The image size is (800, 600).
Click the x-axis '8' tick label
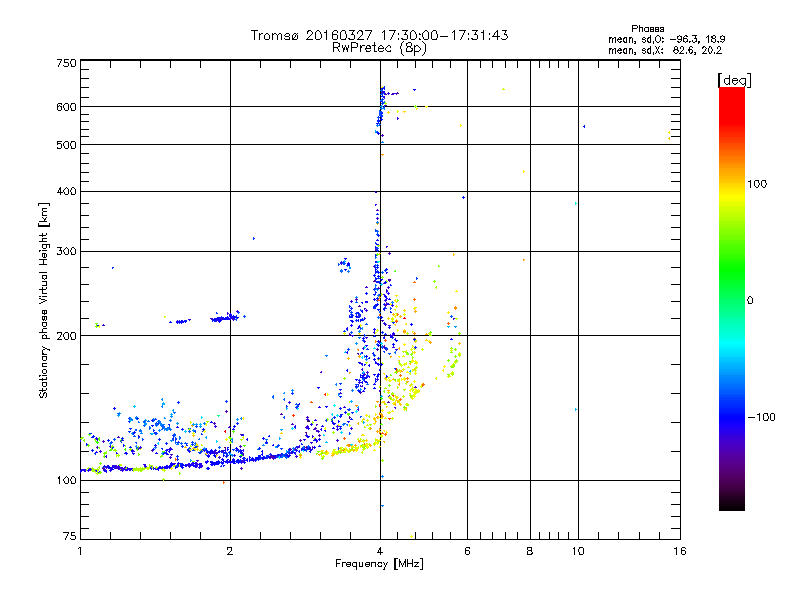coord(530,551)
